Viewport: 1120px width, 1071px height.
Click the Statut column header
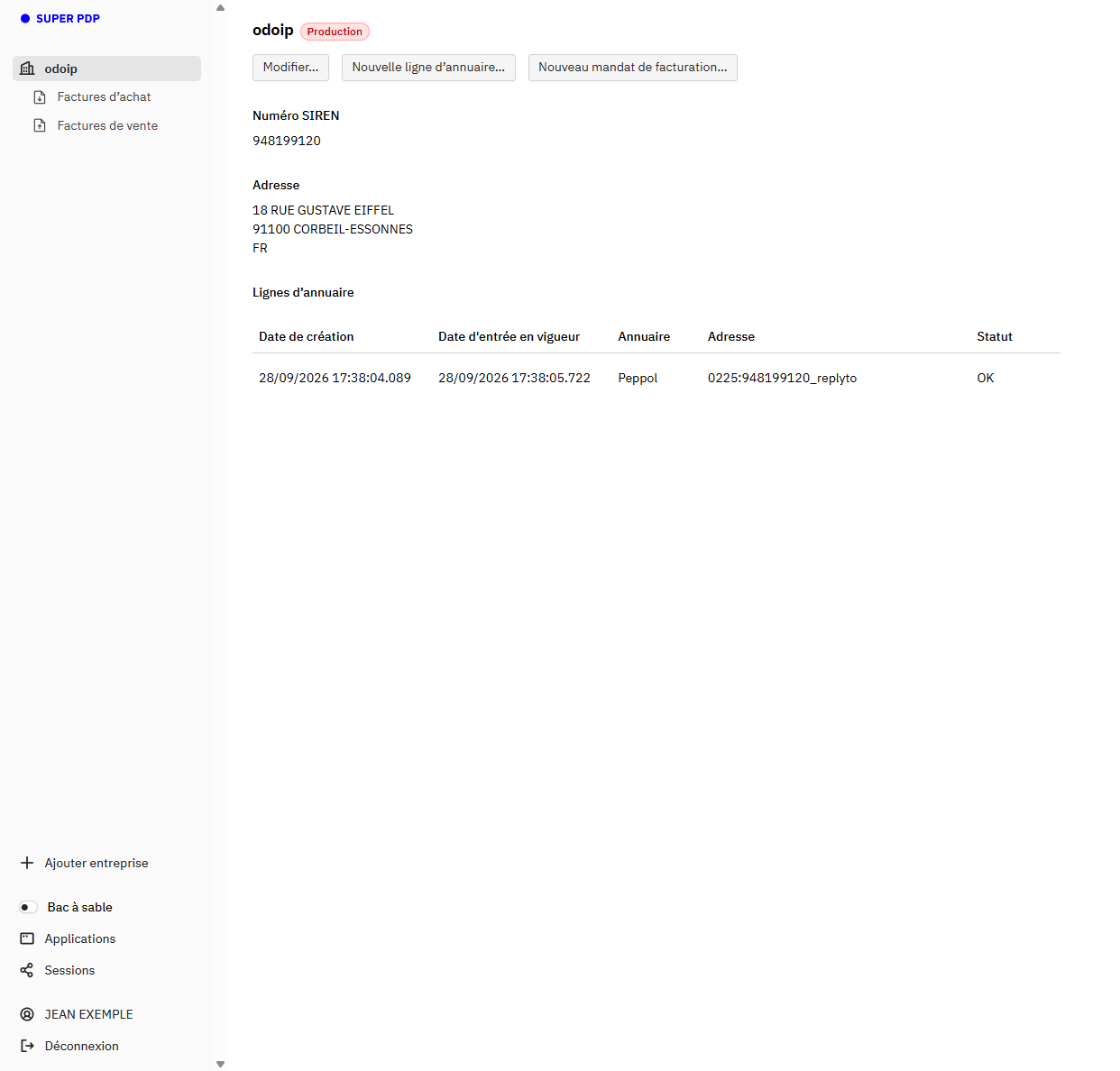(994, 337)
